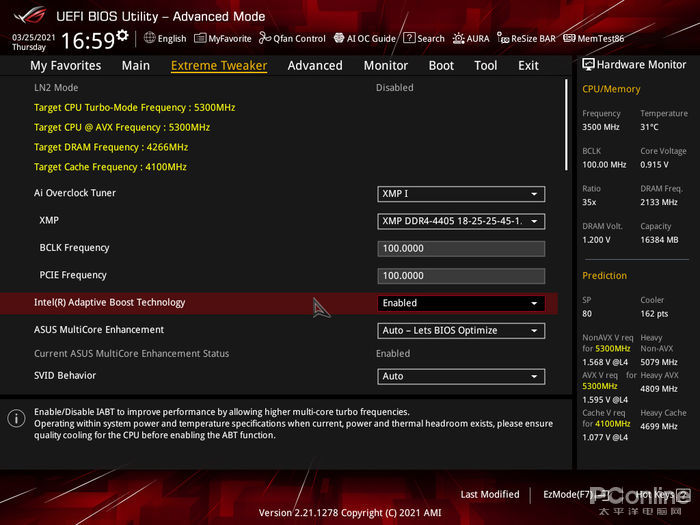700x525 pixels.
Task: Open the Search question-mark icon
Action: tap(409, 38)
